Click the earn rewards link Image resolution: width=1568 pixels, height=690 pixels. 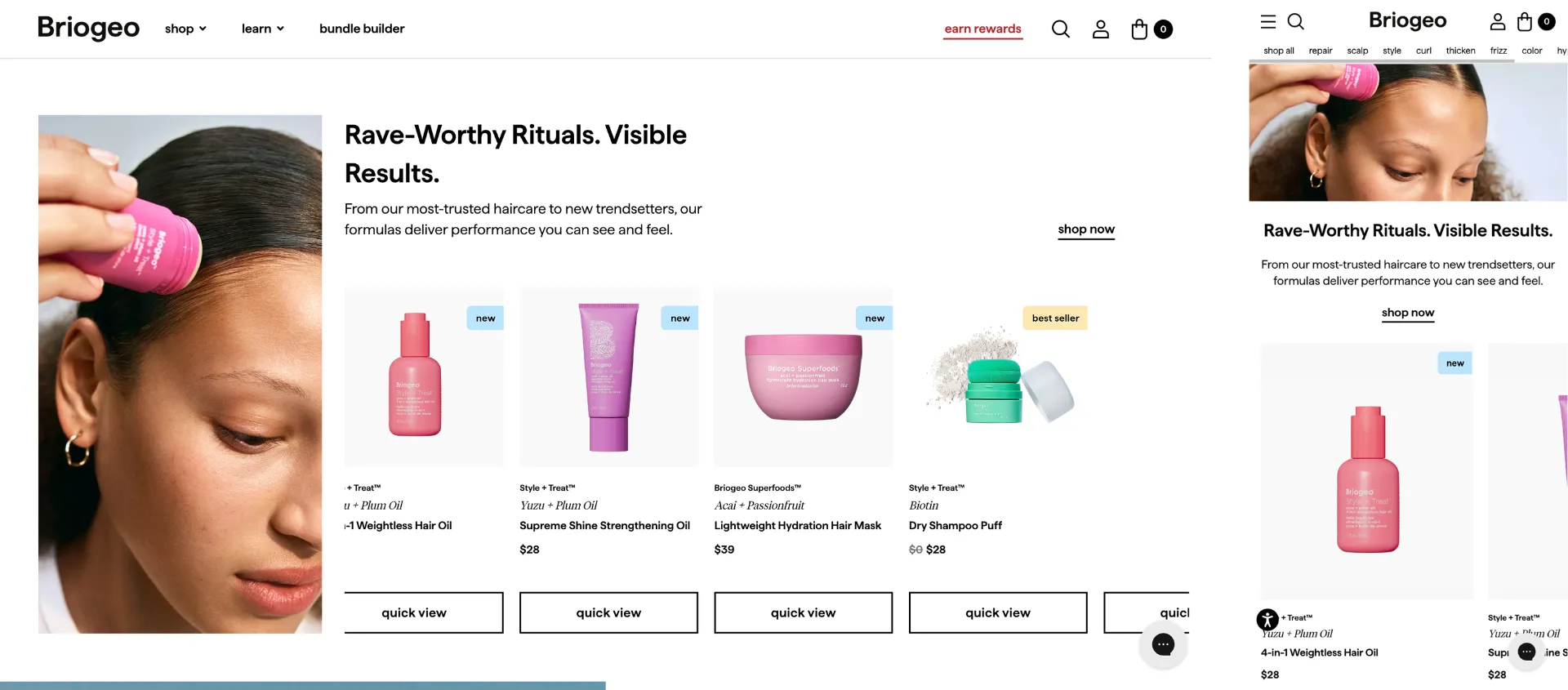coord(982,29)
